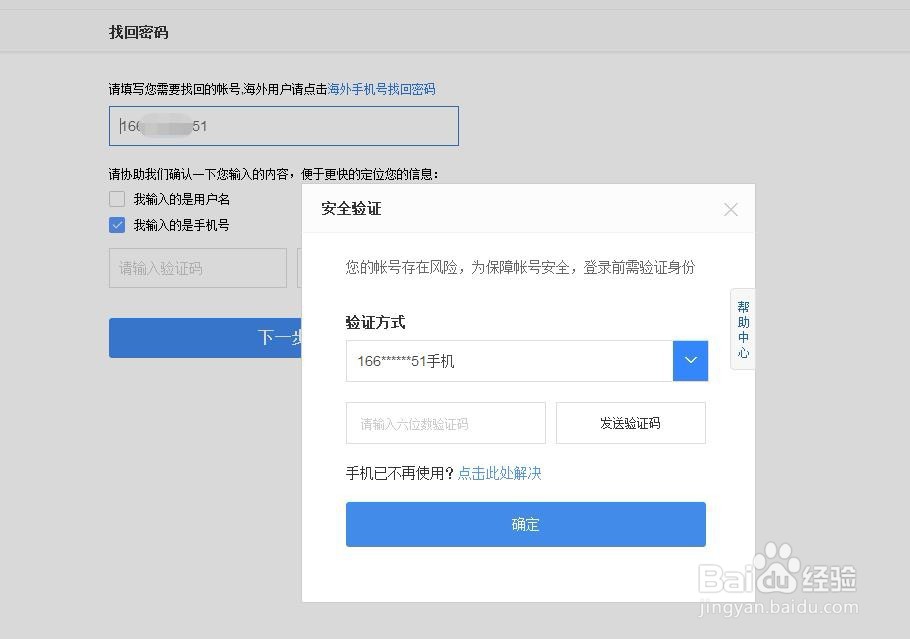
Task: Open the 验证方式 dropdown arrow
Action: [690, 360]
